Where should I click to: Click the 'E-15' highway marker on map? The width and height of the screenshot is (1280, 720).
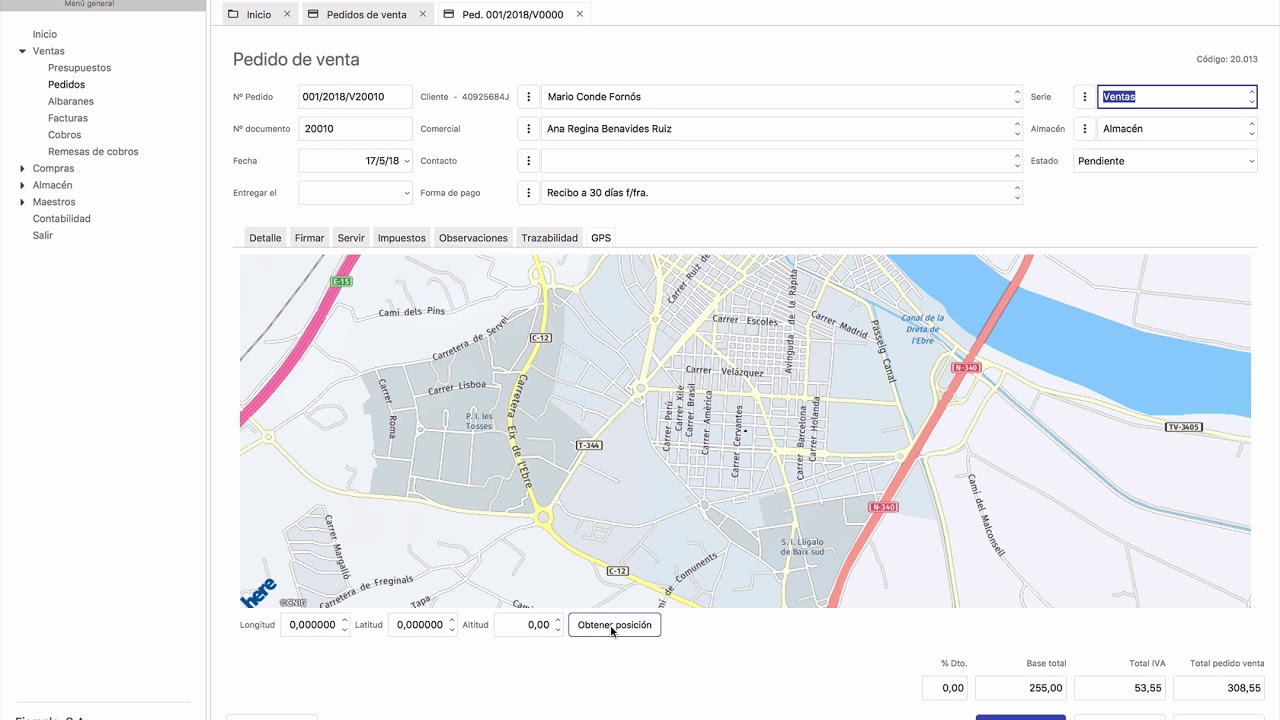point(342,282)
